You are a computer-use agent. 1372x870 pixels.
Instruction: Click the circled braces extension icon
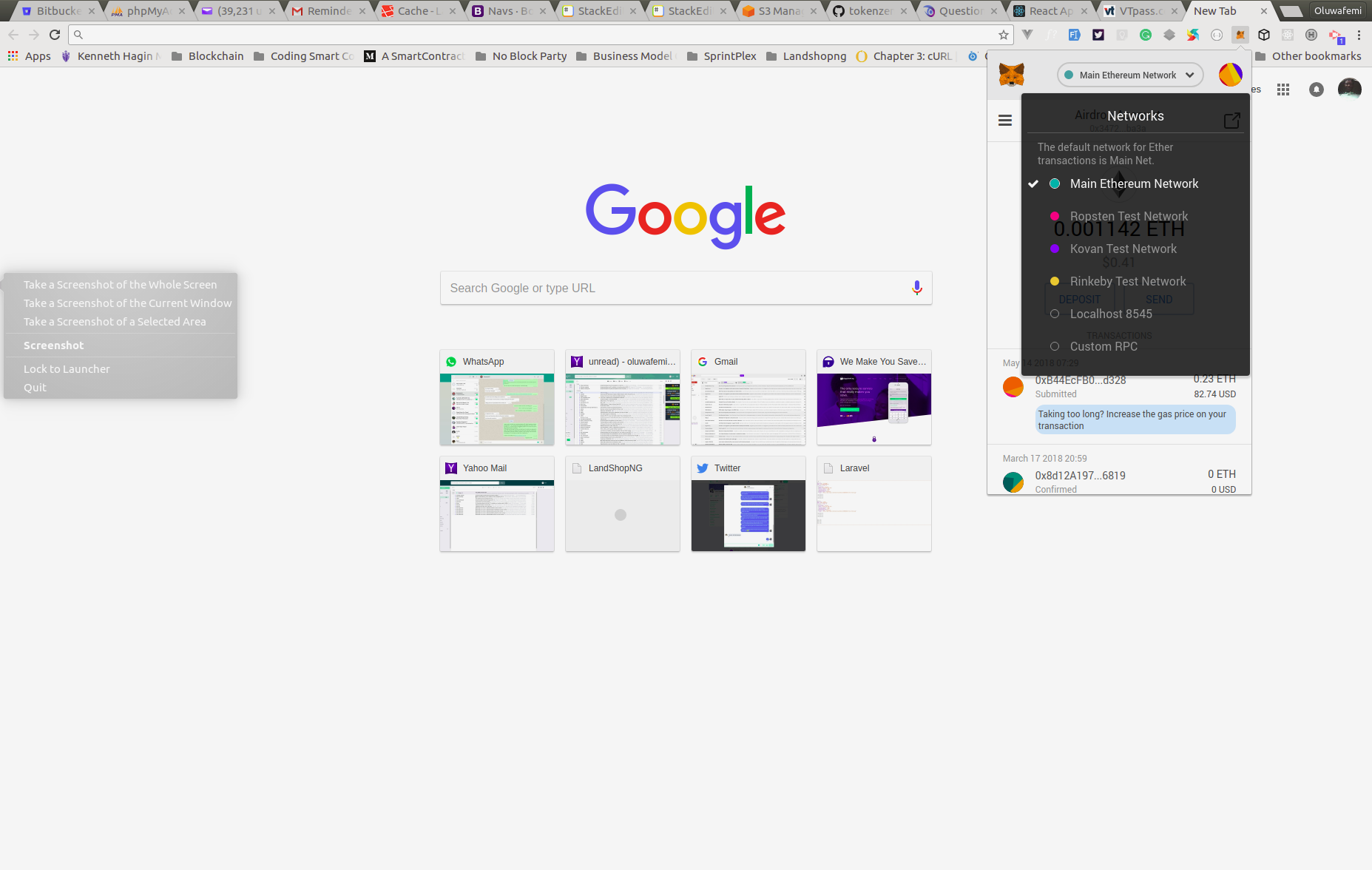[x=1217, y=35]
